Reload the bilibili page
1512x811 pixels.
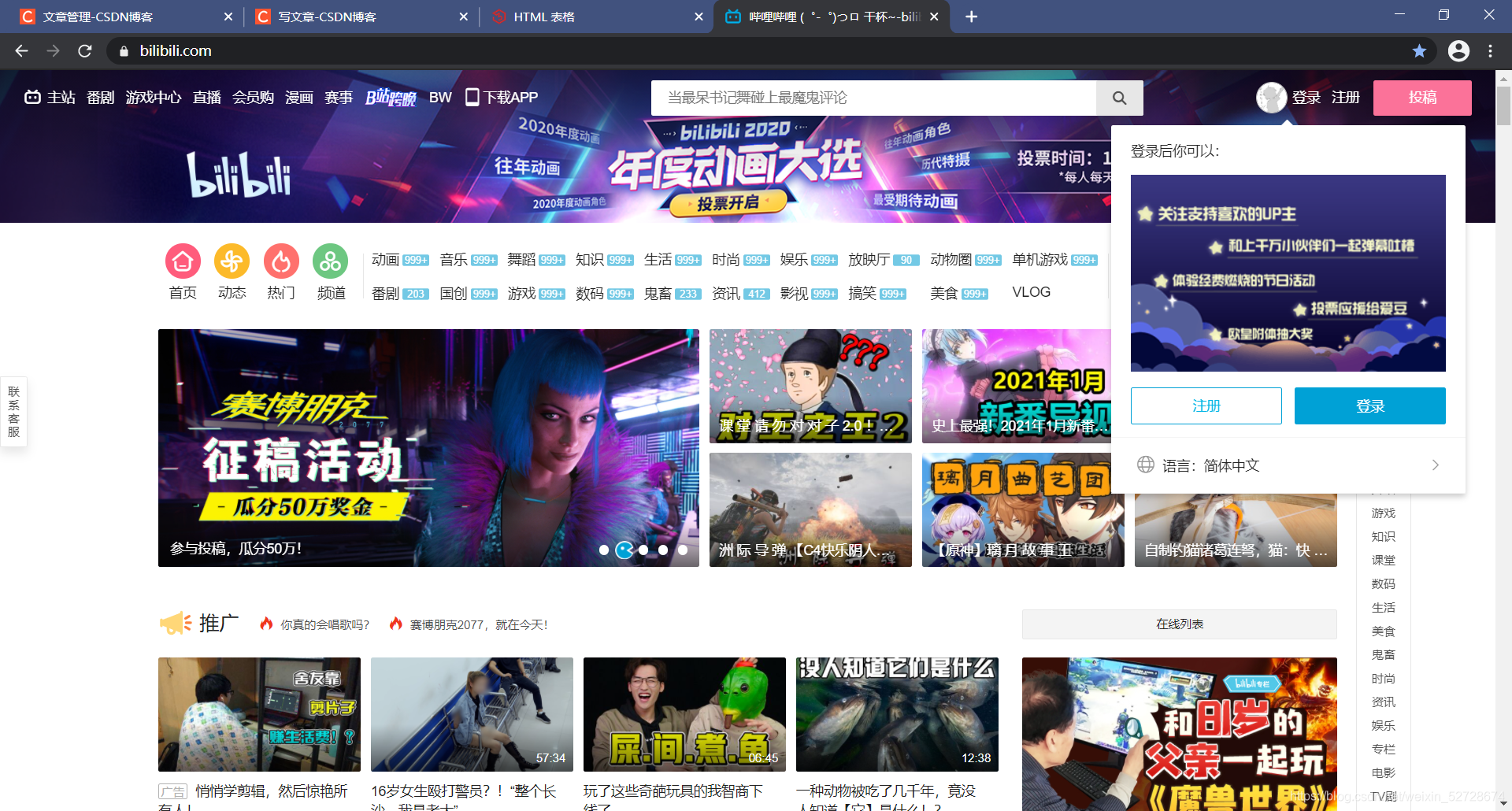click(x=85, y=50)
